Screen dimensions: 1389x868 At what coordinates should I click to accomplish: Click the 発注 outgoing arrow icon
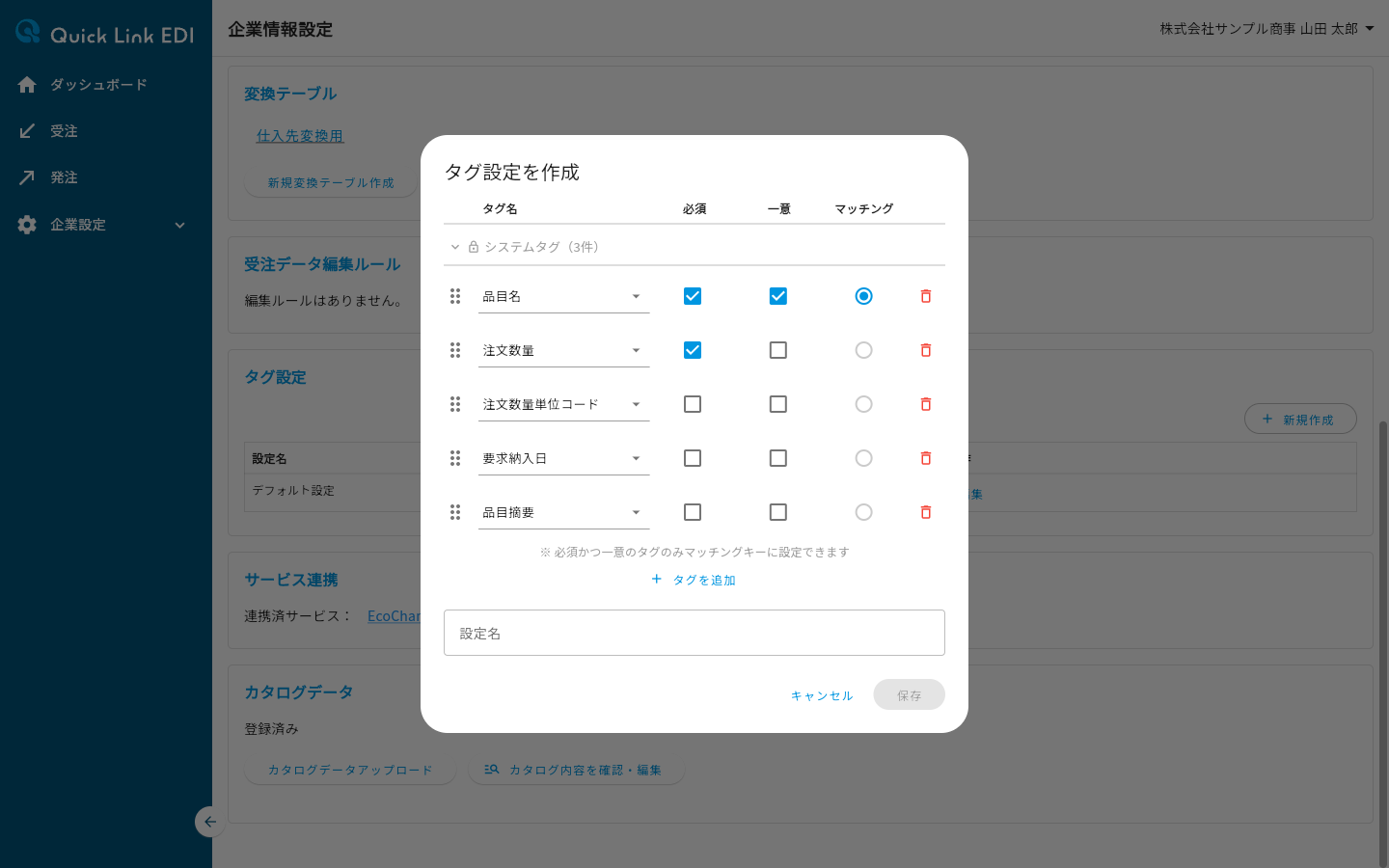click(x=27, y=177)
